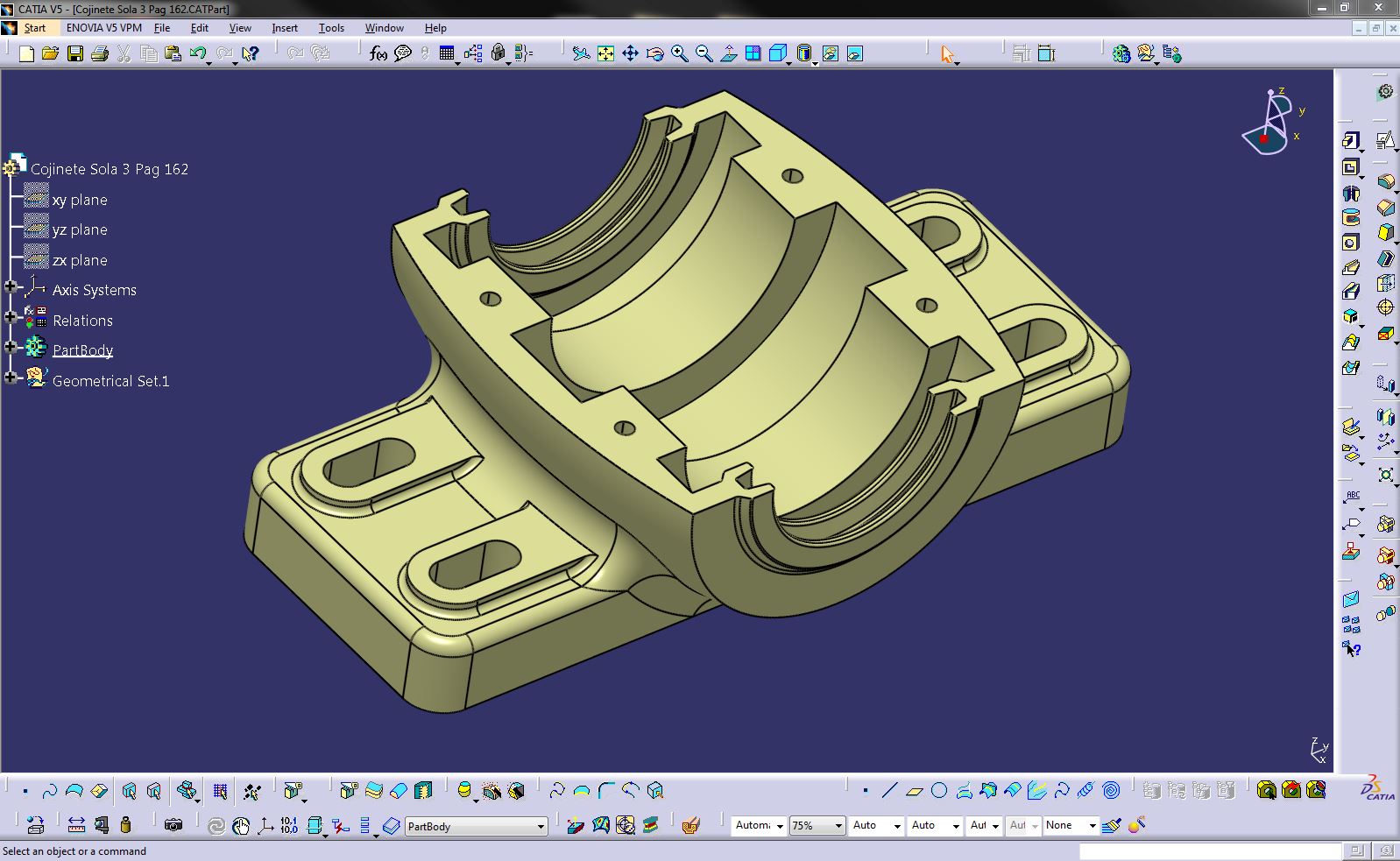Open the Insert menu
The width and height of the screenshot is (1400, 861).
point(285,28)
